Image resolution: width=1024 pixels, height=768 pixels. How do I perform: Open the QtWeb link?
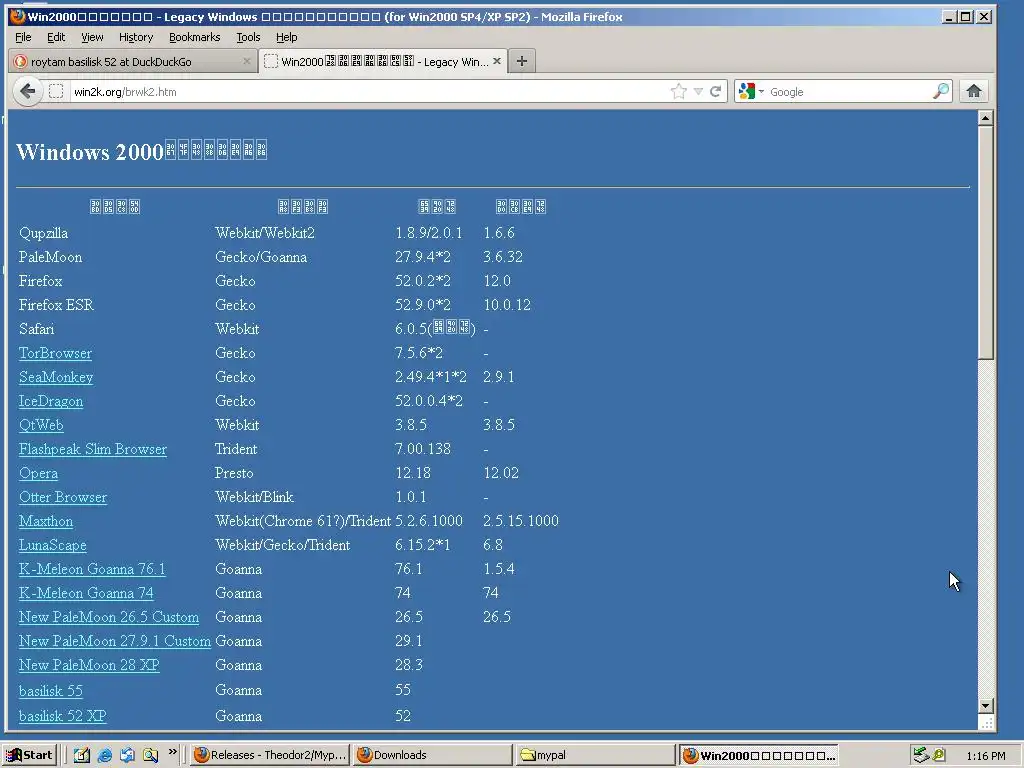tap(41, 425)
